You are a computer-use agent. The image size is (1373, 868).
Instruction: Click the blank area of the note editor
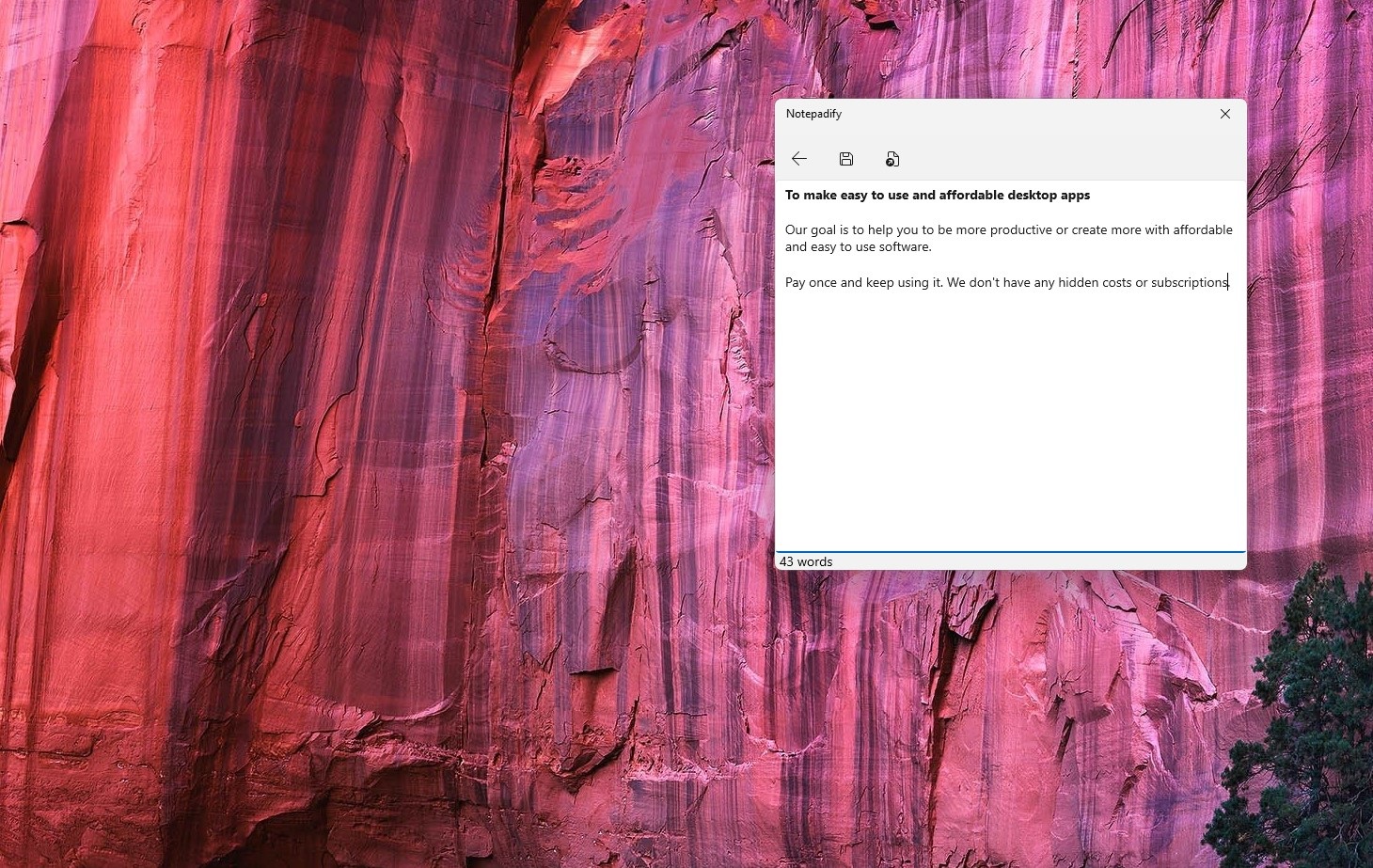pos(1011,423)
